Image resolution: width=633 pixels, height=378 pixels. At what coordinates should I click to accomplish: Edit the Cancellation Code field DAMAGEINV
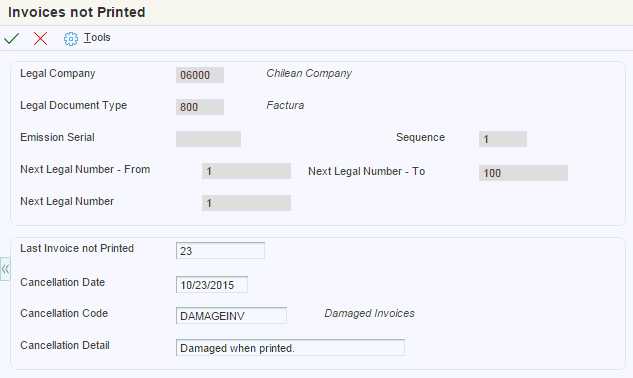pos(231,315)
